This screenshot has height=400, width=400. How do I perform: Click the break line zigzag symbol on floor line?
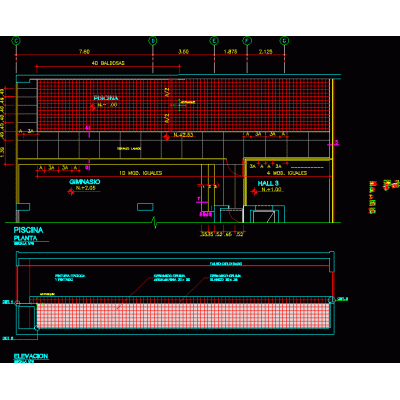[x=155, y=222]
